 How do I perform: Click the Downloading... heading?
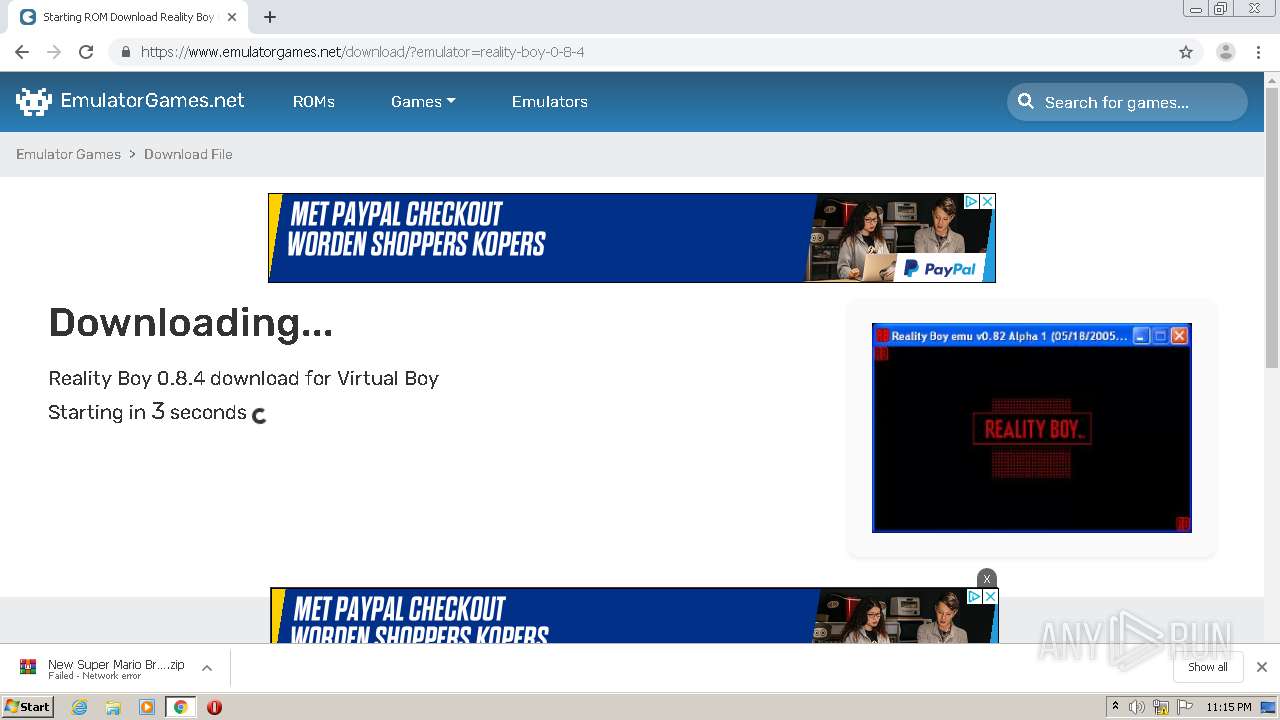pos(190,323)
